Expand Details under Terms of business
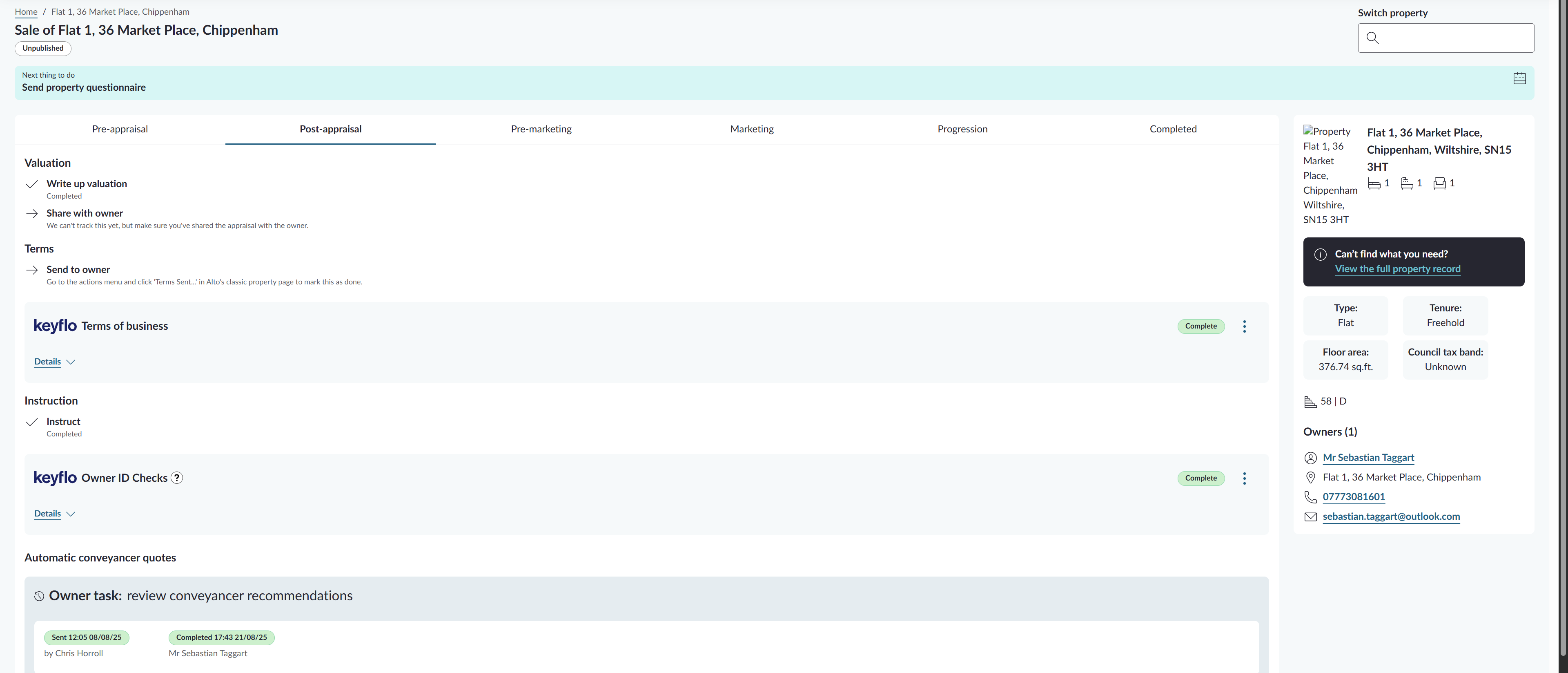This screenshot has width=1568, height=673. coord(55,362)
